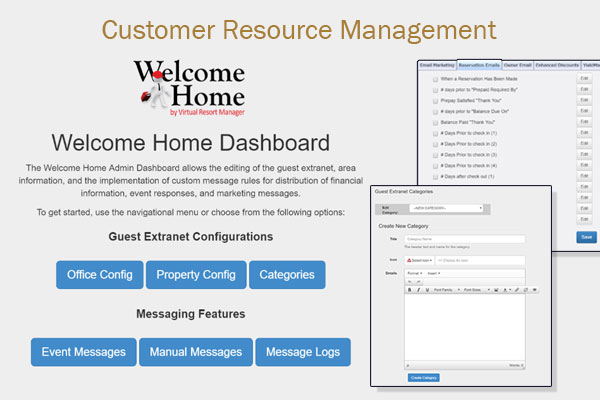Viewport: 600px width, 400px height.
Task: Open the Format menu in editor
Action: pyautogui.click(x=414, y=273)
